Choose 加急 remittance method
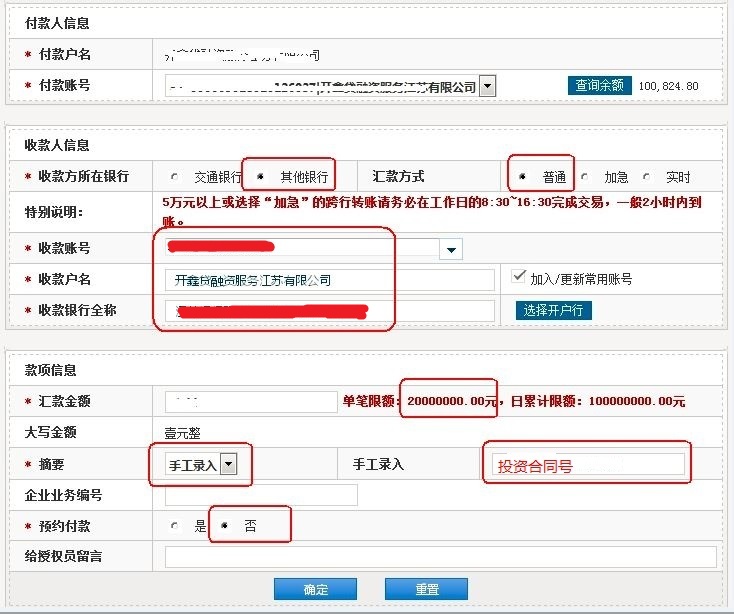This screenshot has height=614, width=734. [585, 177]
